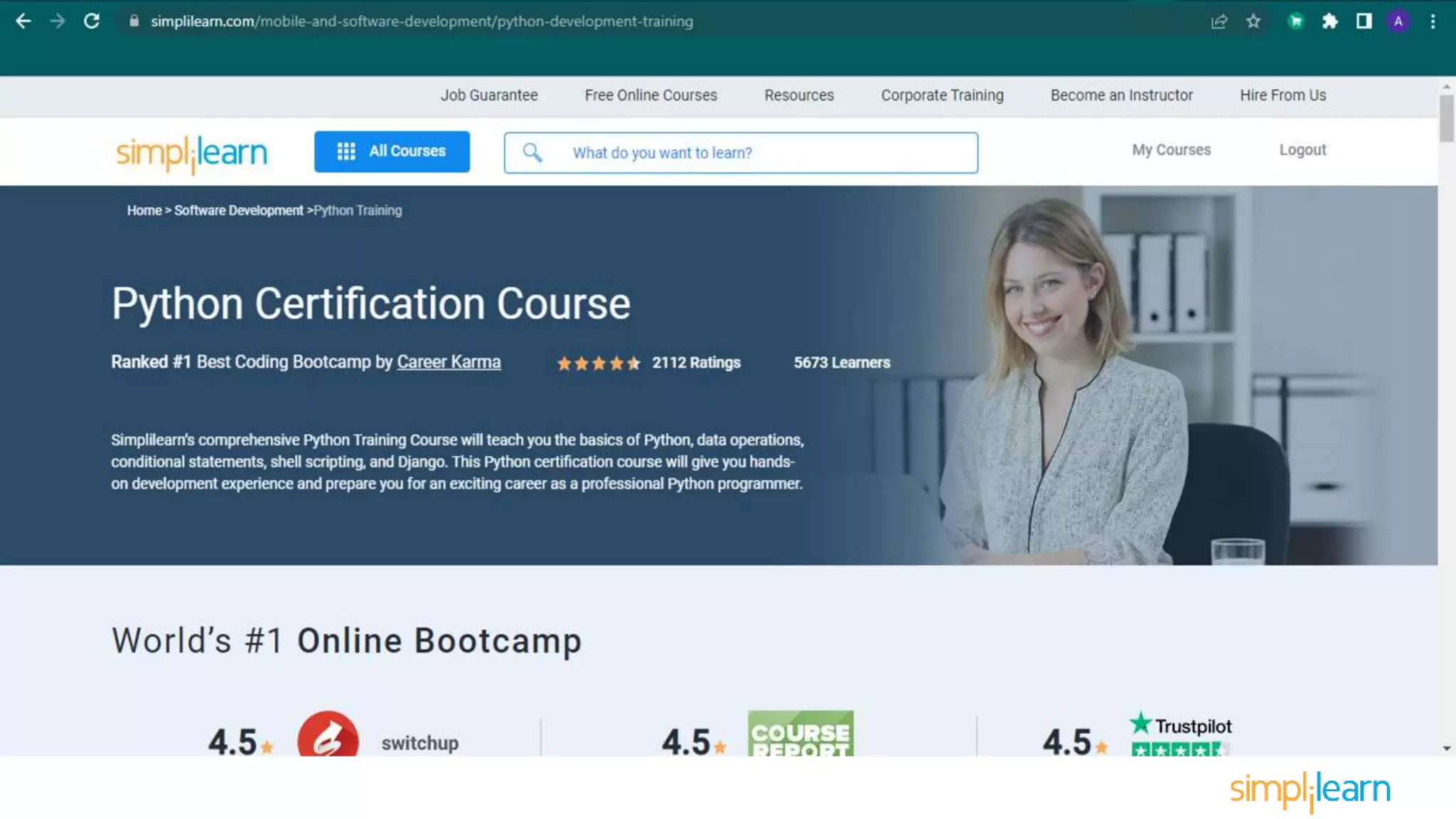Open Chrome three-dot menu
This screenshot has width=1456, height=819.
pyautogui.click(x=1433, y=21)
